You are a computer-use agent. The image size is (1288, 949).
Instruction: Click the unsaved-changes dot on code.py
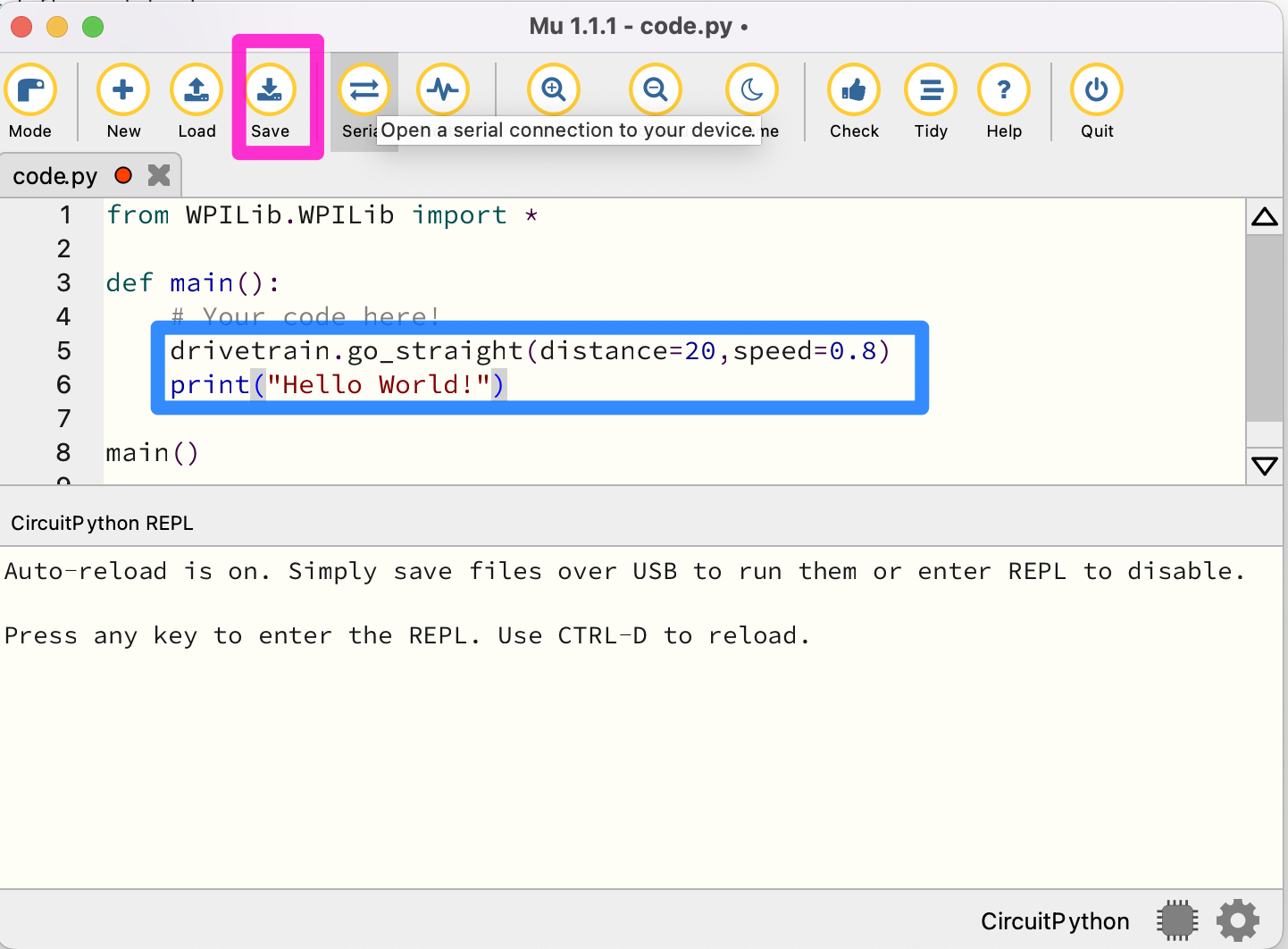point(122,175)
